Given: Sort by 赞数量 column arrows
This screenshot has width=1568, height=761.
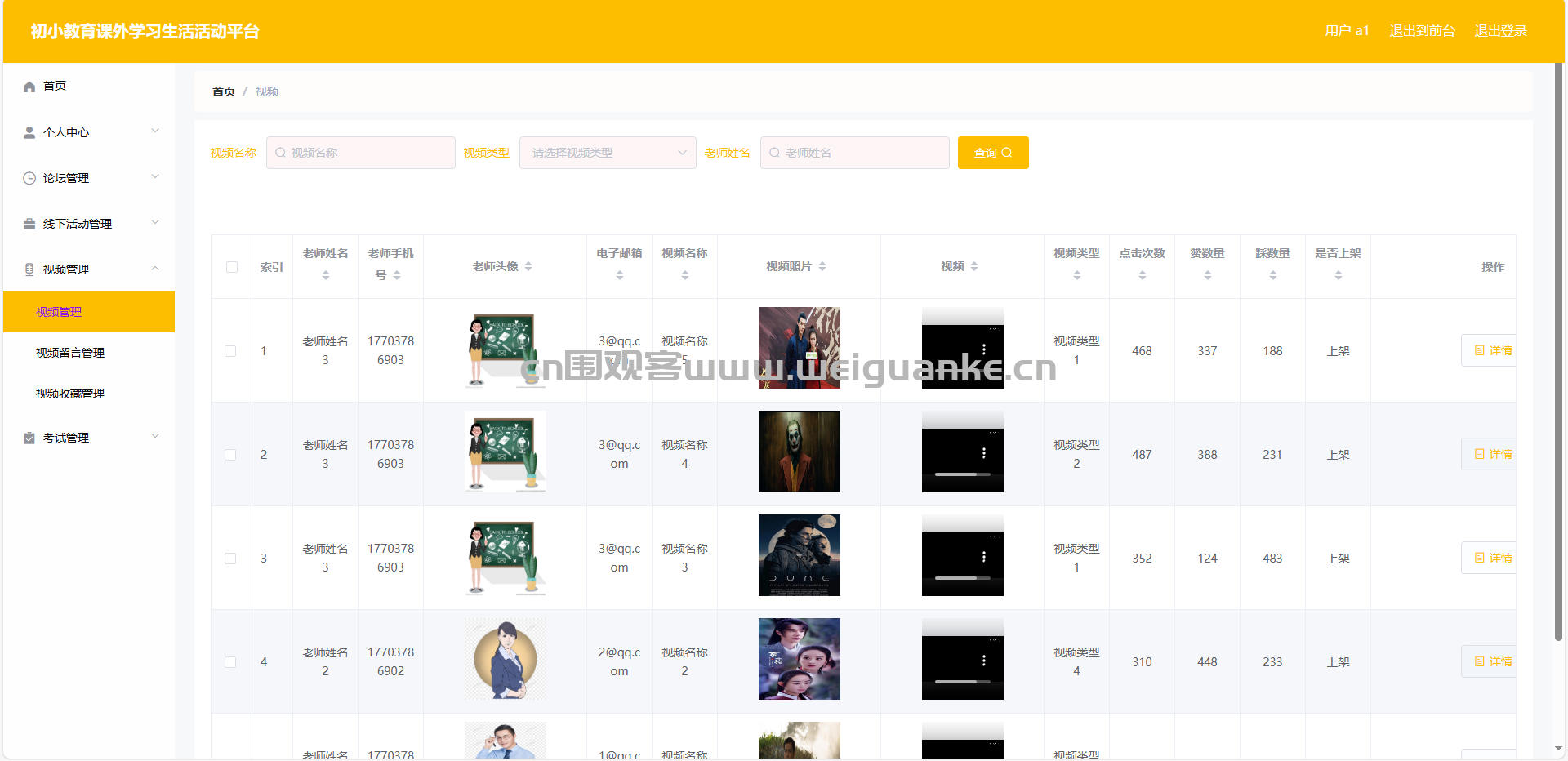Looking at the screenshot, I should (x=1208, y=276).
